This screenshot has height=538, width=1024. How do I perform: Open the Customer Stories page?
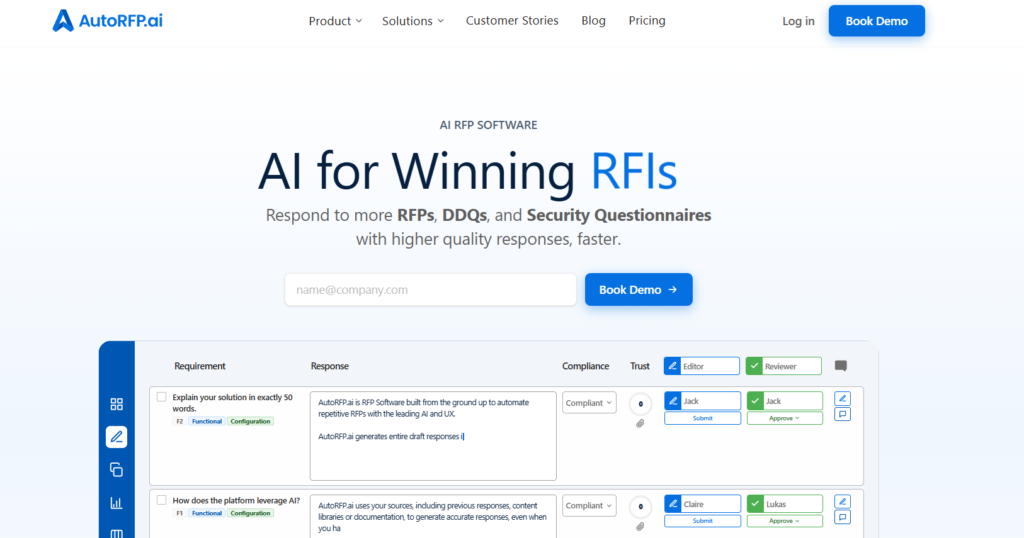pyautogui.click(x=512, y=21)
